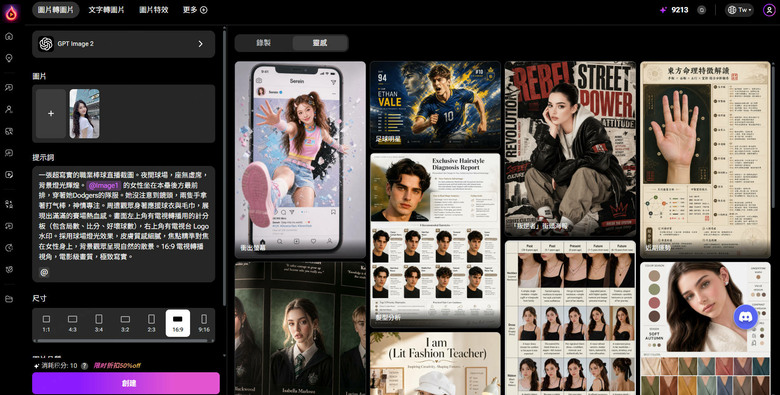Viewport: 780px width, 395px height.
Task: Click the left panel vertical scrollbar
Action: tap(224, 169)
